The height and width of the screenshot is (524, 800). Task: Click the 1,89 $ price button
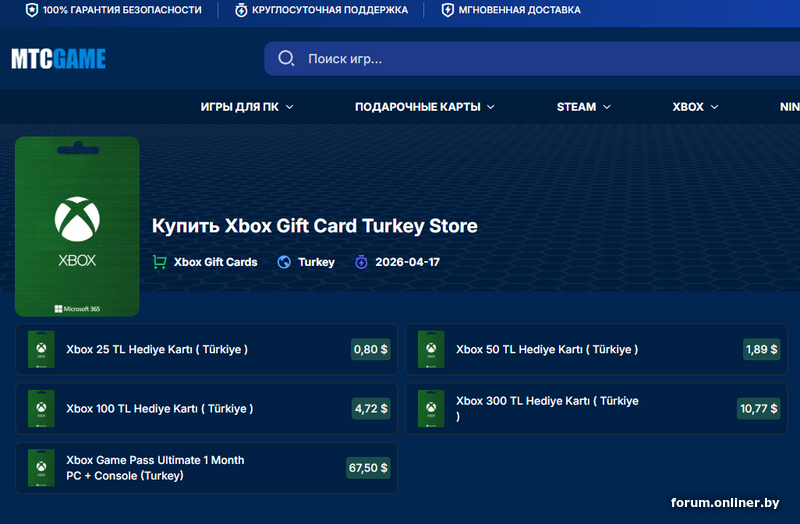pos(761,350)
